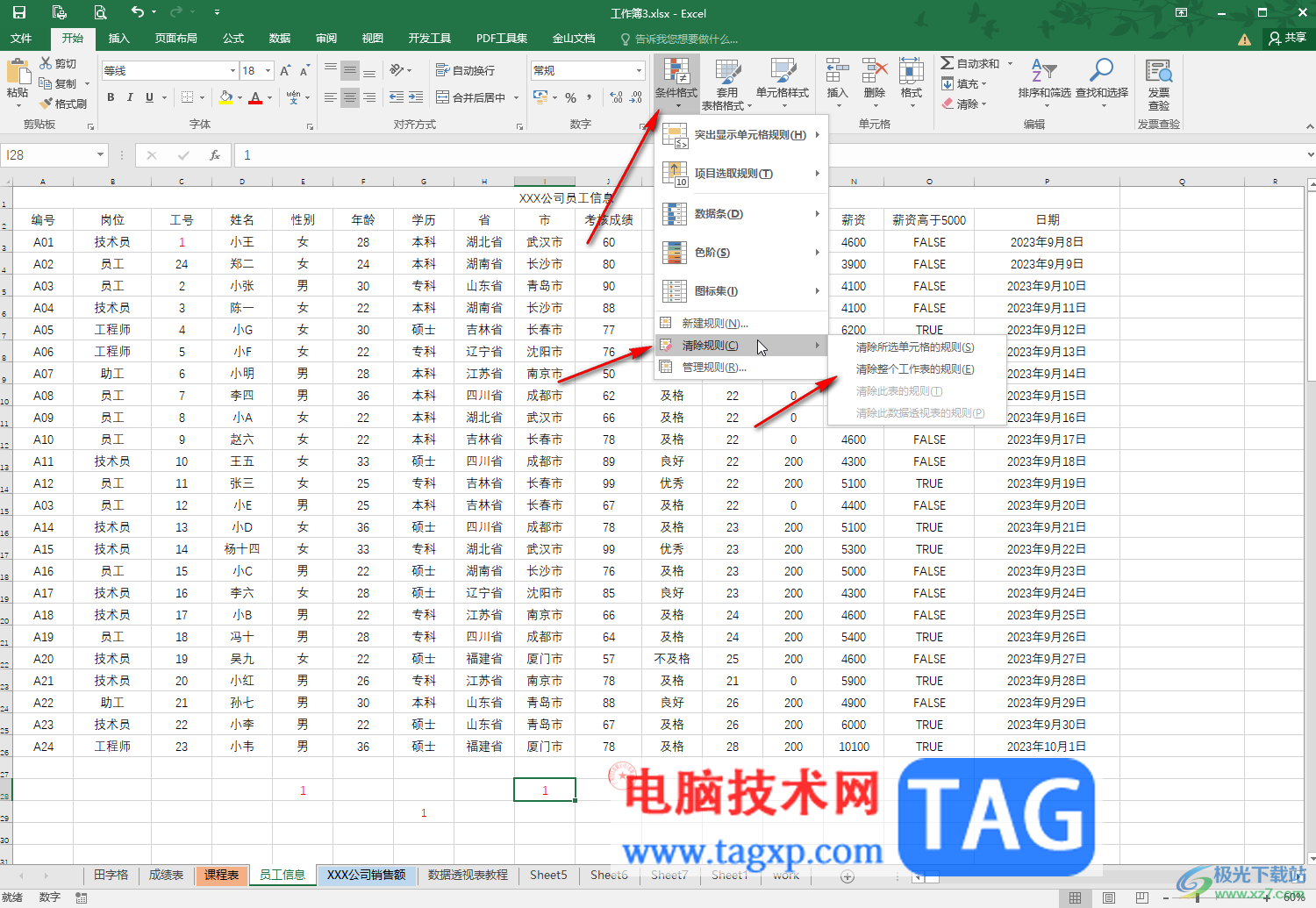1316x908 pixels.
Task: Toggle Underline formatting
Action: pos(149,97)
